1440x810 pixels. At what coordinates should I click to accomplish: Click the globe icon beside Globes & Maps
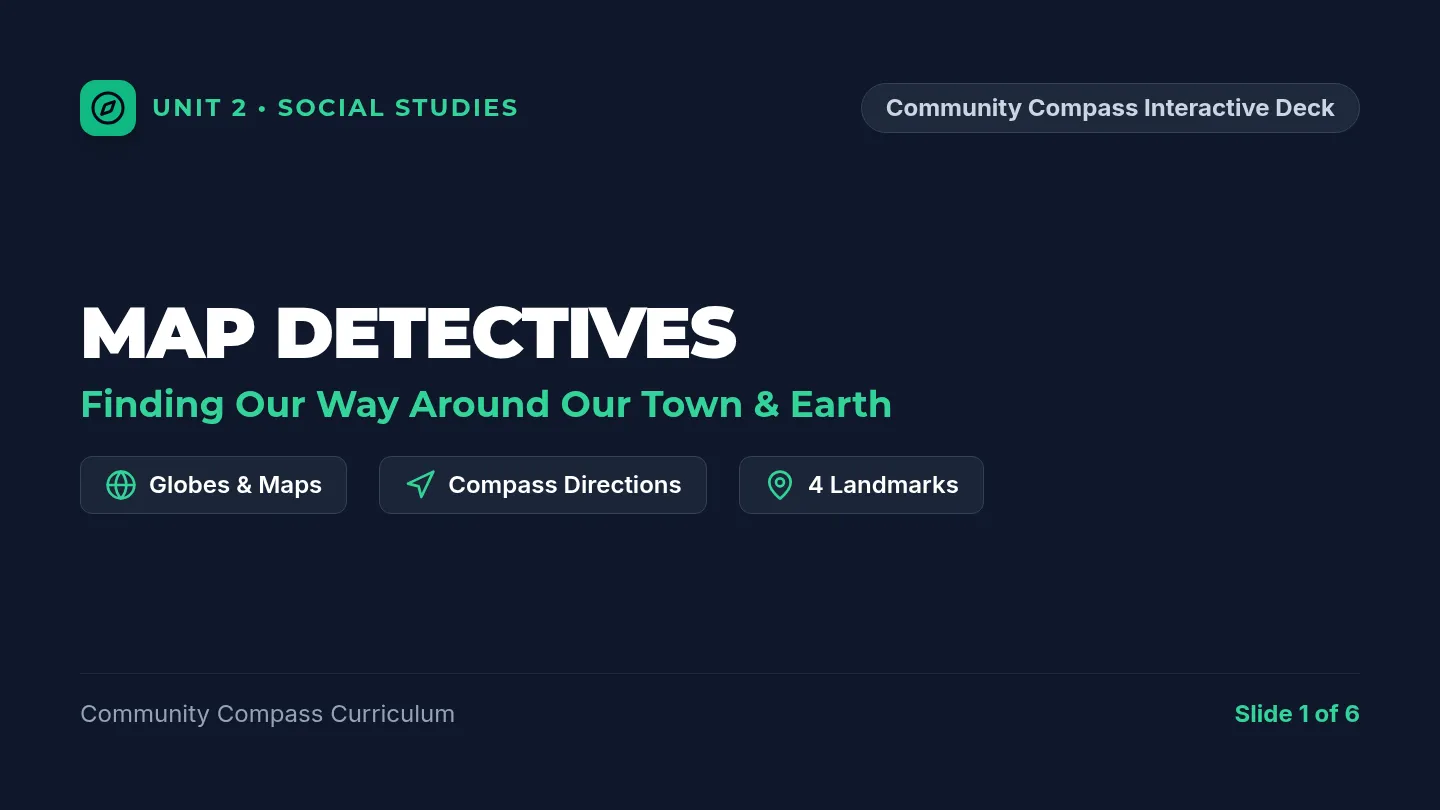coord(121,485)
